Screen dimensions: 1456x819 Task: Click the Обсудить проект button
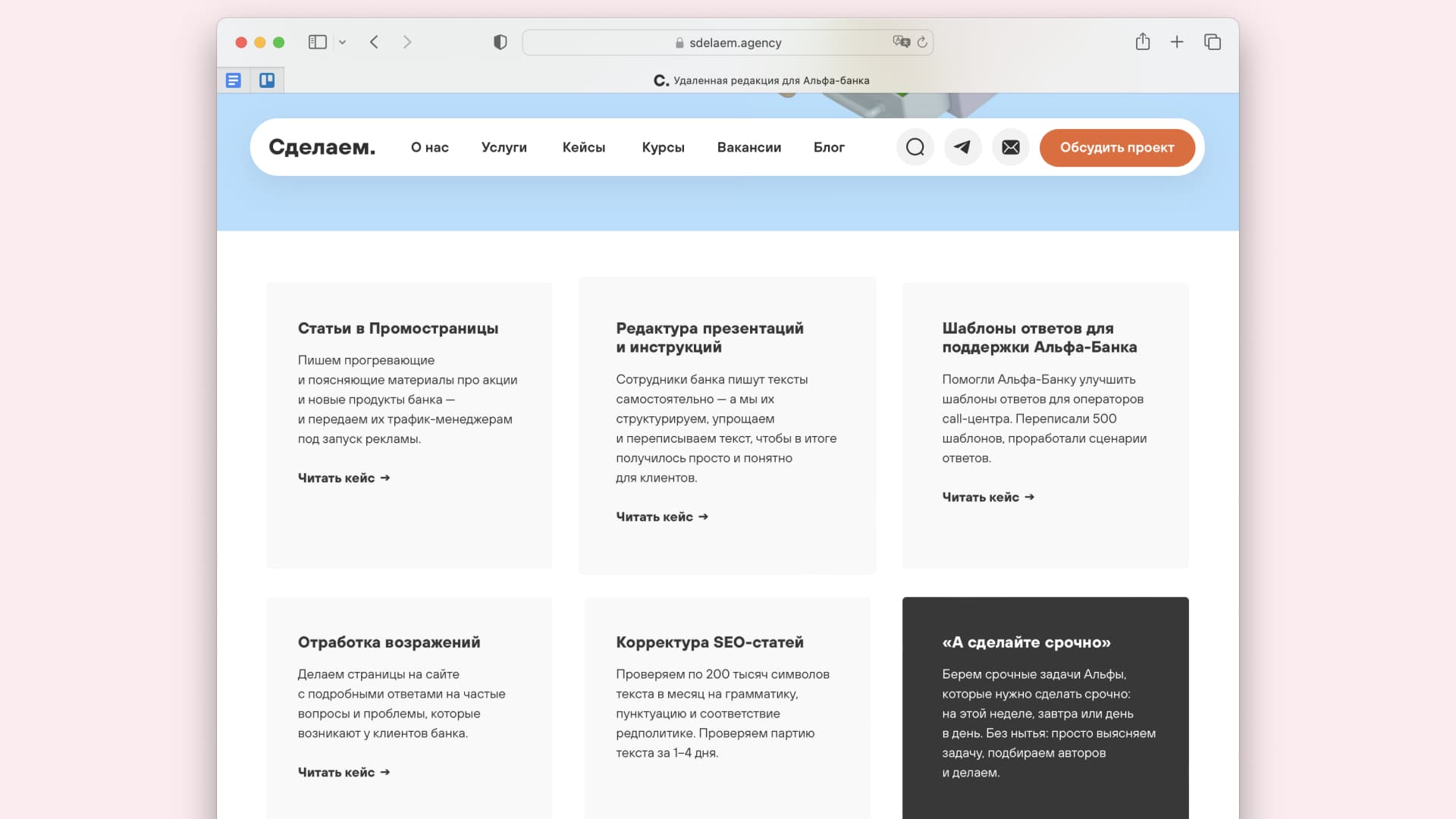[x=1117, y=147]
